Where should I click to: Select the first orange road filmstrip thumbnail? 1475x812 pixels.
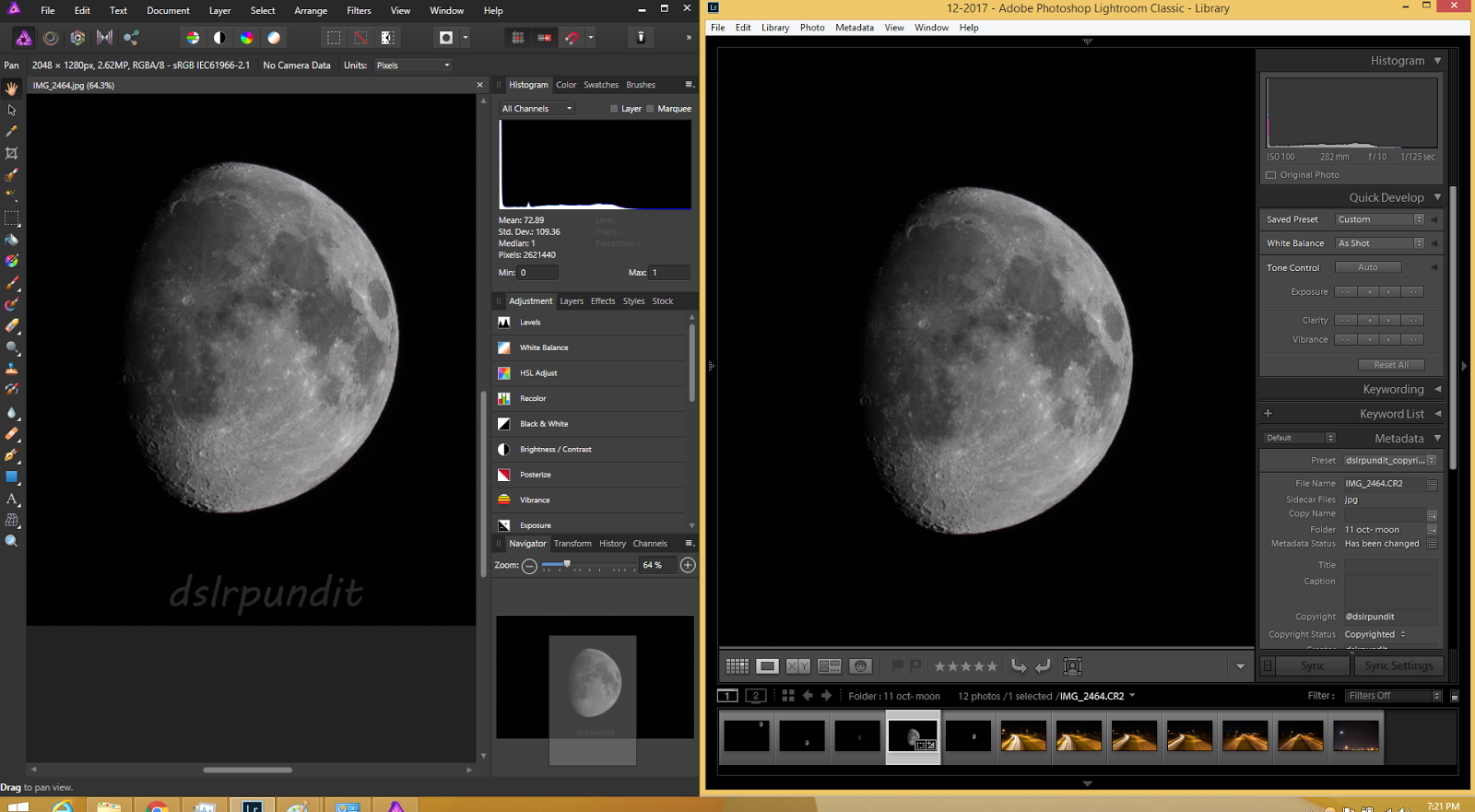(1023, 736)
